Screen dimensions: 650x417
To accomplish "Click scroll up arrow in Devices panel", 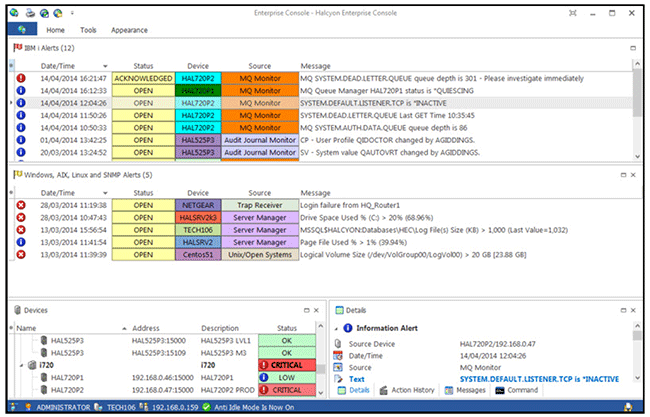I will 320,327.
